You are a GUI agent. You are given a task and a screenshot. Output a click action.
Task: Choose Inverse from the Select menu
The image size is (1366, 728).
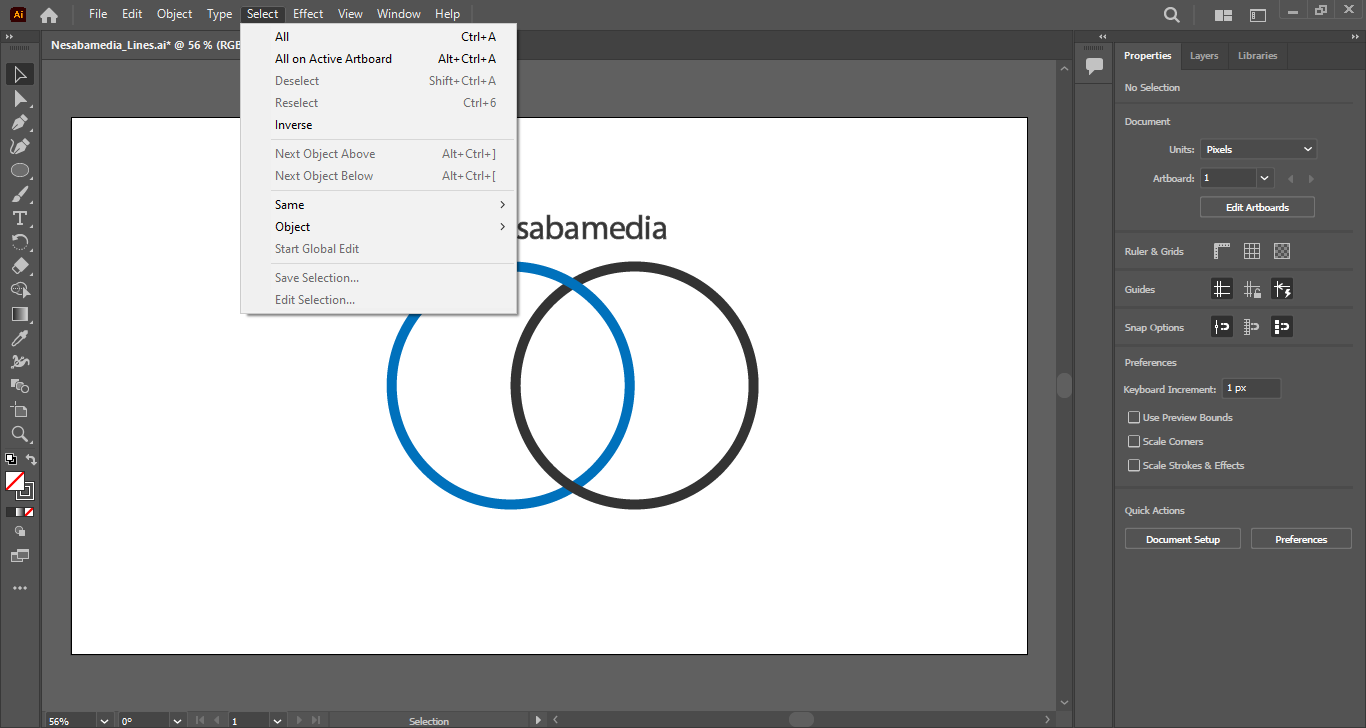click(x=294, y=125)
